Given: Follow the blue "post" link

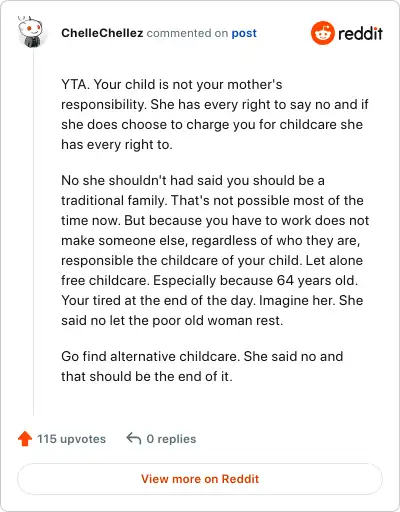Looking at the screenshot, I should [244, 33].
